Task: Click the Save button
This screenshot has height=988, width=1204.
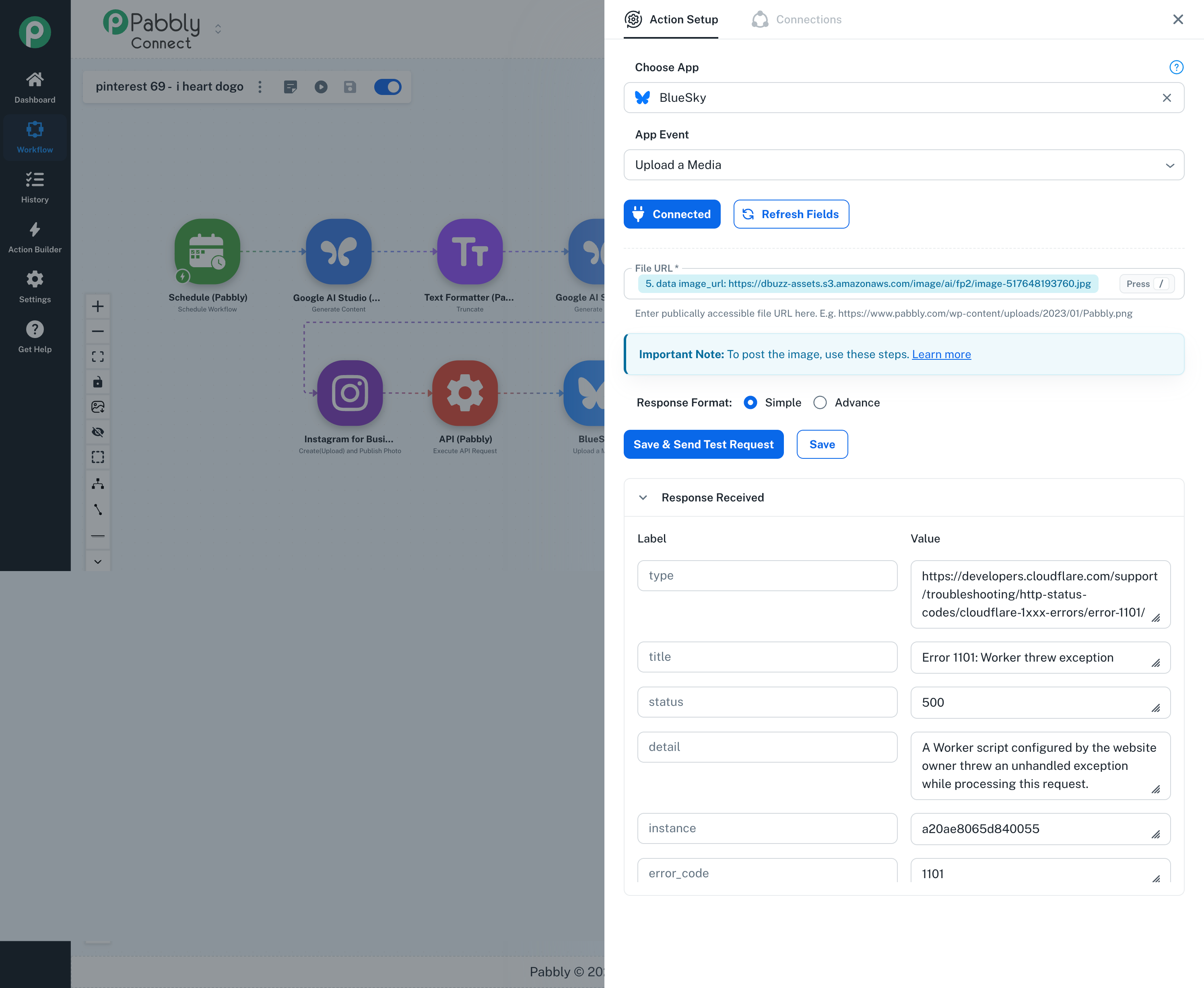Action: pos(822,444)
